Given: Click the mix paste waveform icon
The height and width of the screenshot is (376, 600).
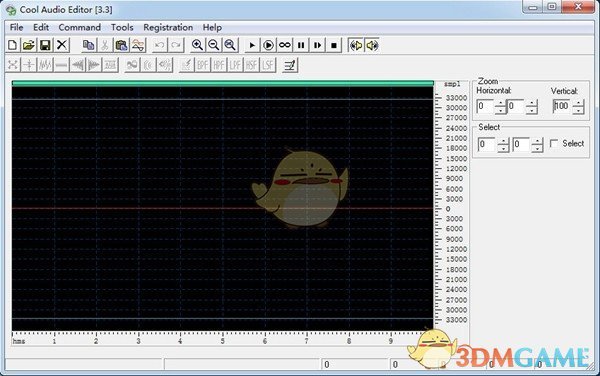Looking at the screenshot, I should pos(138,45).
